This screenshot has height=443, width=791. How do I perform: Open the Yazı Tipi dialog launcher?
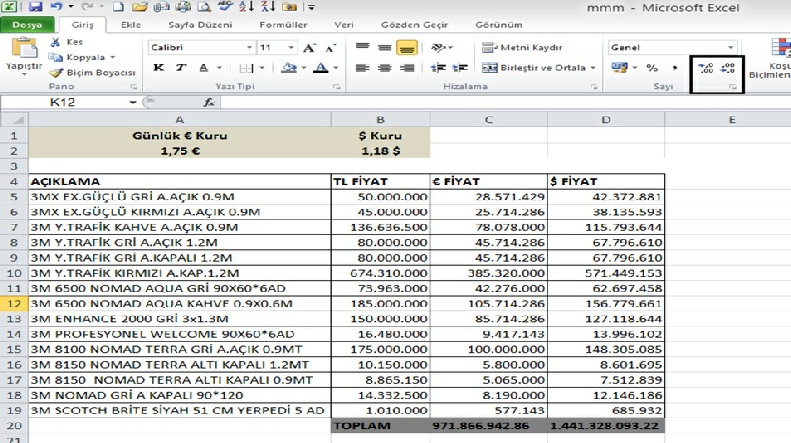pyautogui.click(x=336, y=87)
